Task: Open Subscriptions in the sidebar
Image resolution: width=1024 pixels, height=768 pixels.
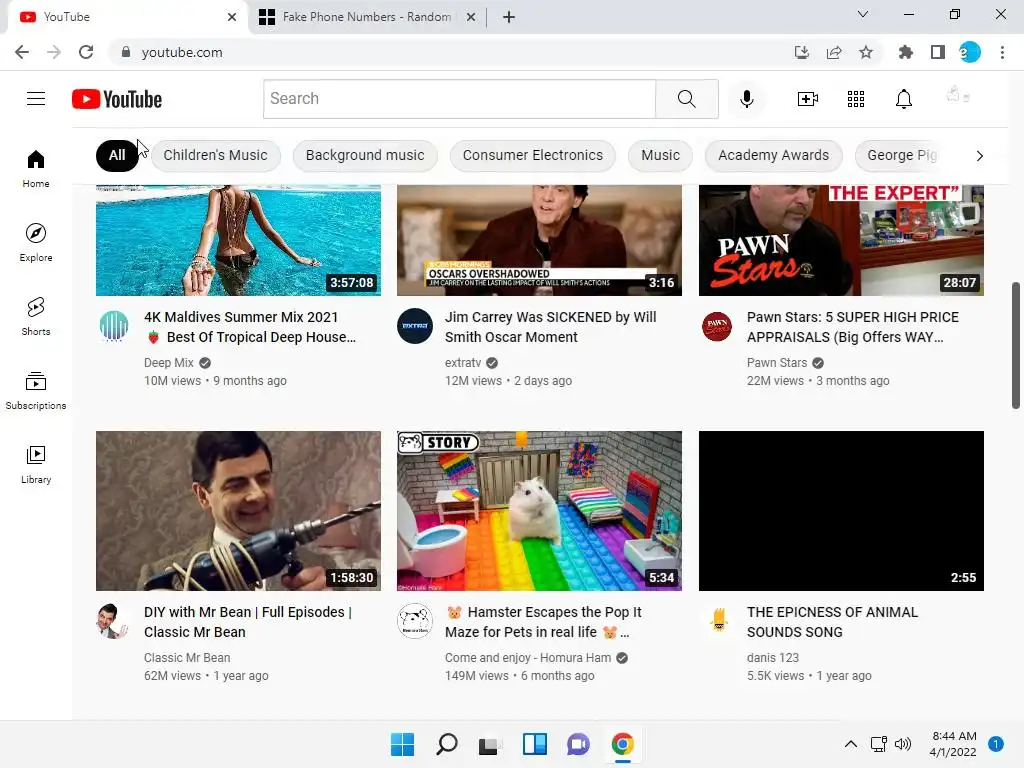Action: coord(36,391)
